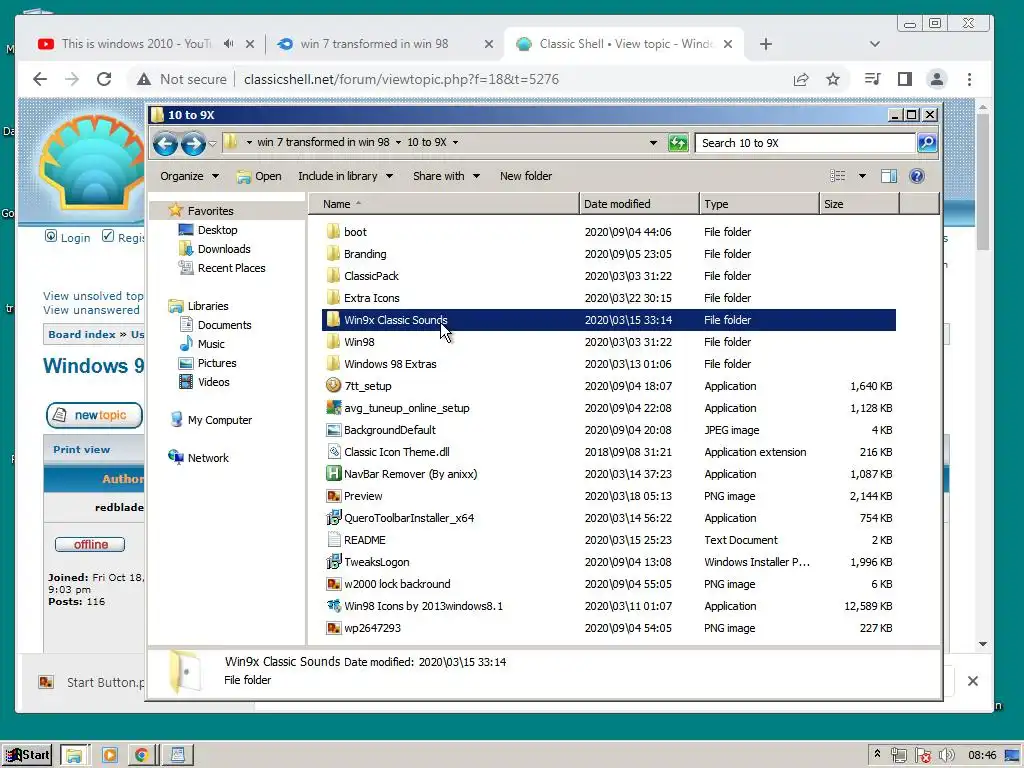Toggle the preview pane icon
The image size is (1024, 768).
click(x=888, y=176)
